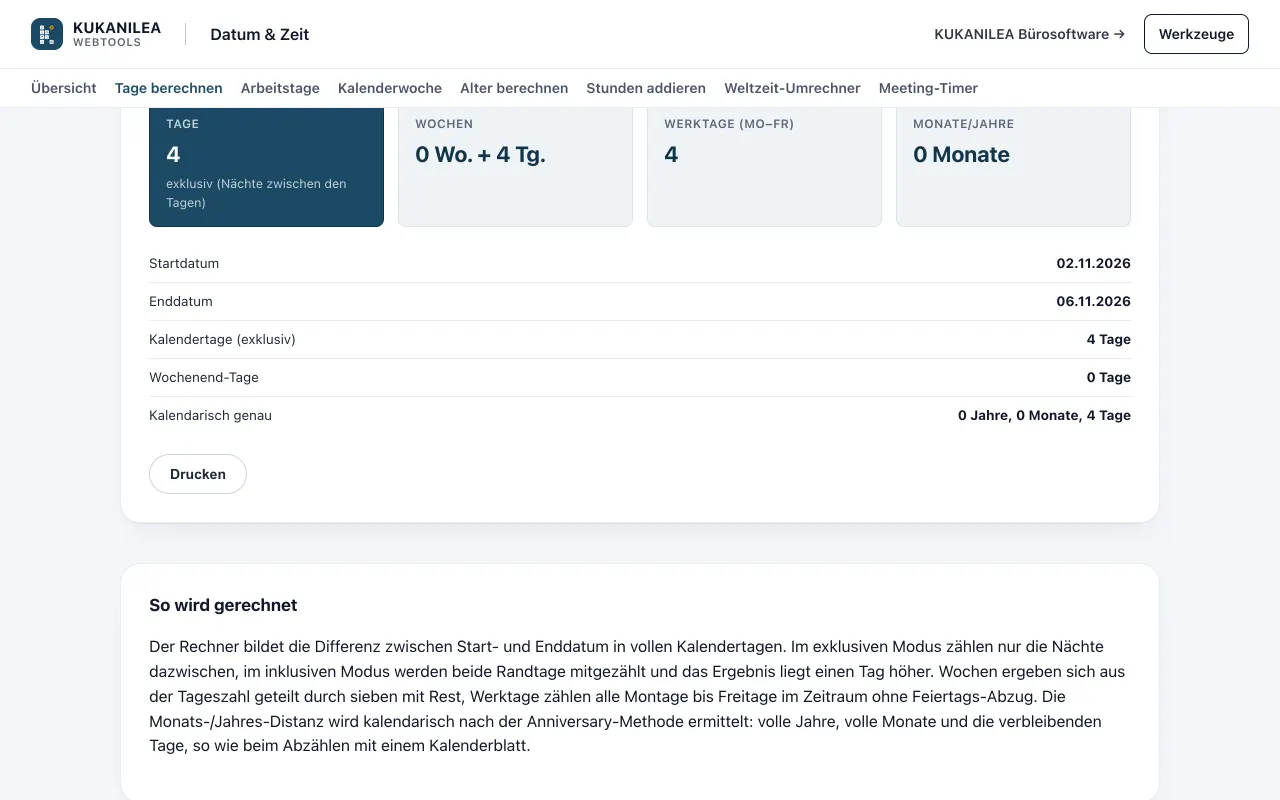The height and width of the screenshot is (800, 1280).
Task: Click the Startdatum row label
Action: click(184, 264)
